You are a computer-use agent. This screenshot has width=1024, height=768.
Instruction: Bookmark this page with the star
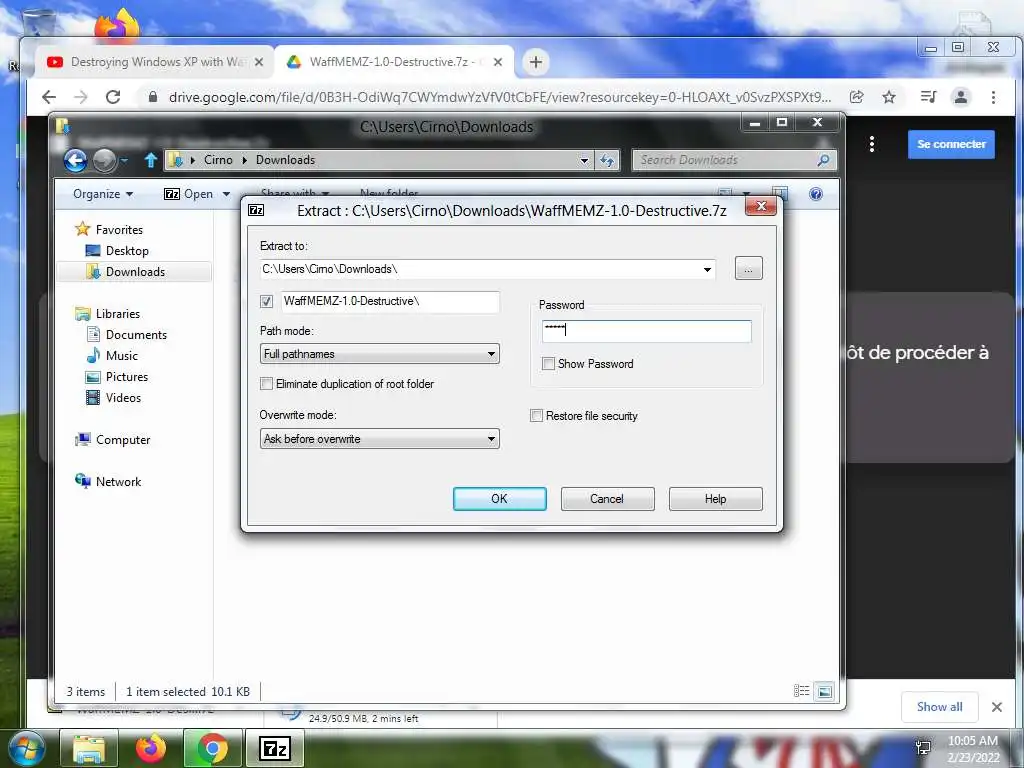tap(889, 97)
